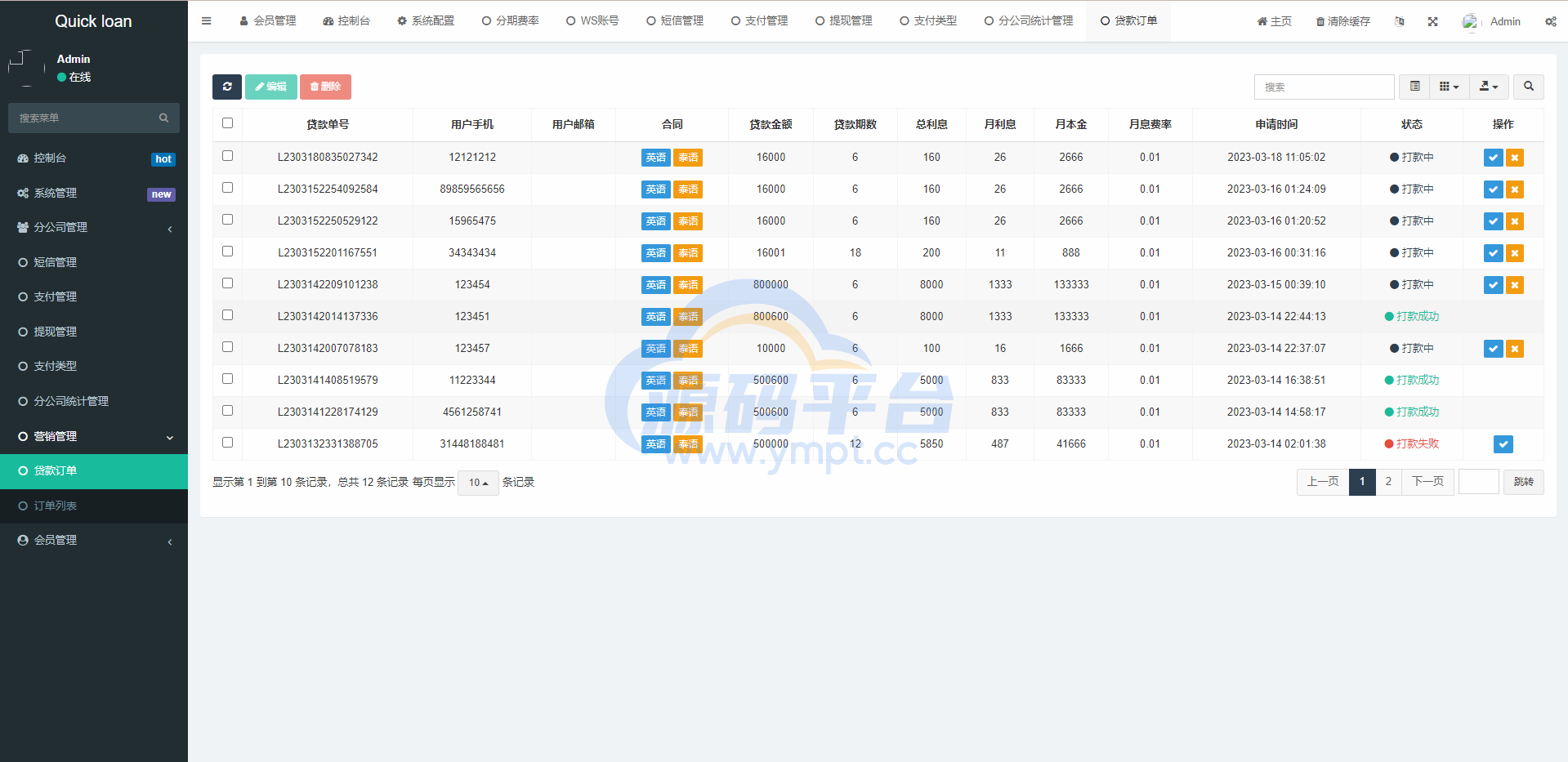Sort by the 申请时间 column header
This screenshot has height=762, width=1568.
pos(1276,124)
